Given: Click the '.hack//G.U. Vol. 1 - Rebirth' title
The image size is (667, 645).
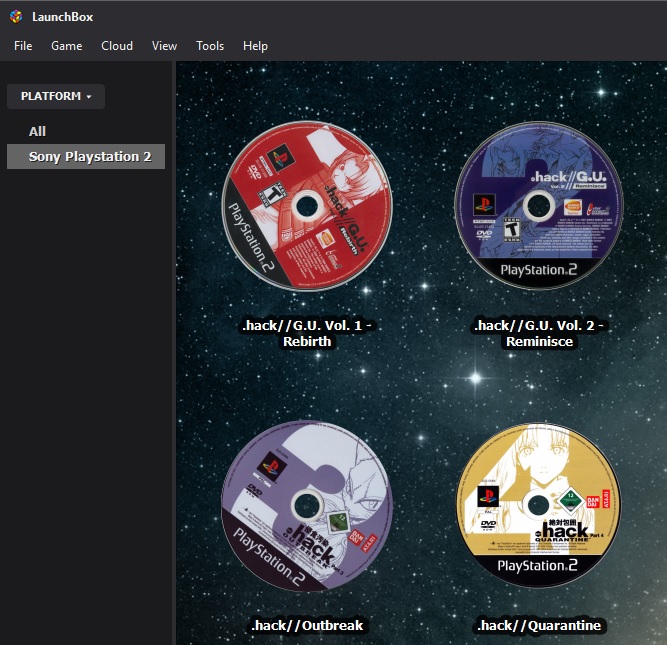Looking at the screenshot, I should click(307, 333).
